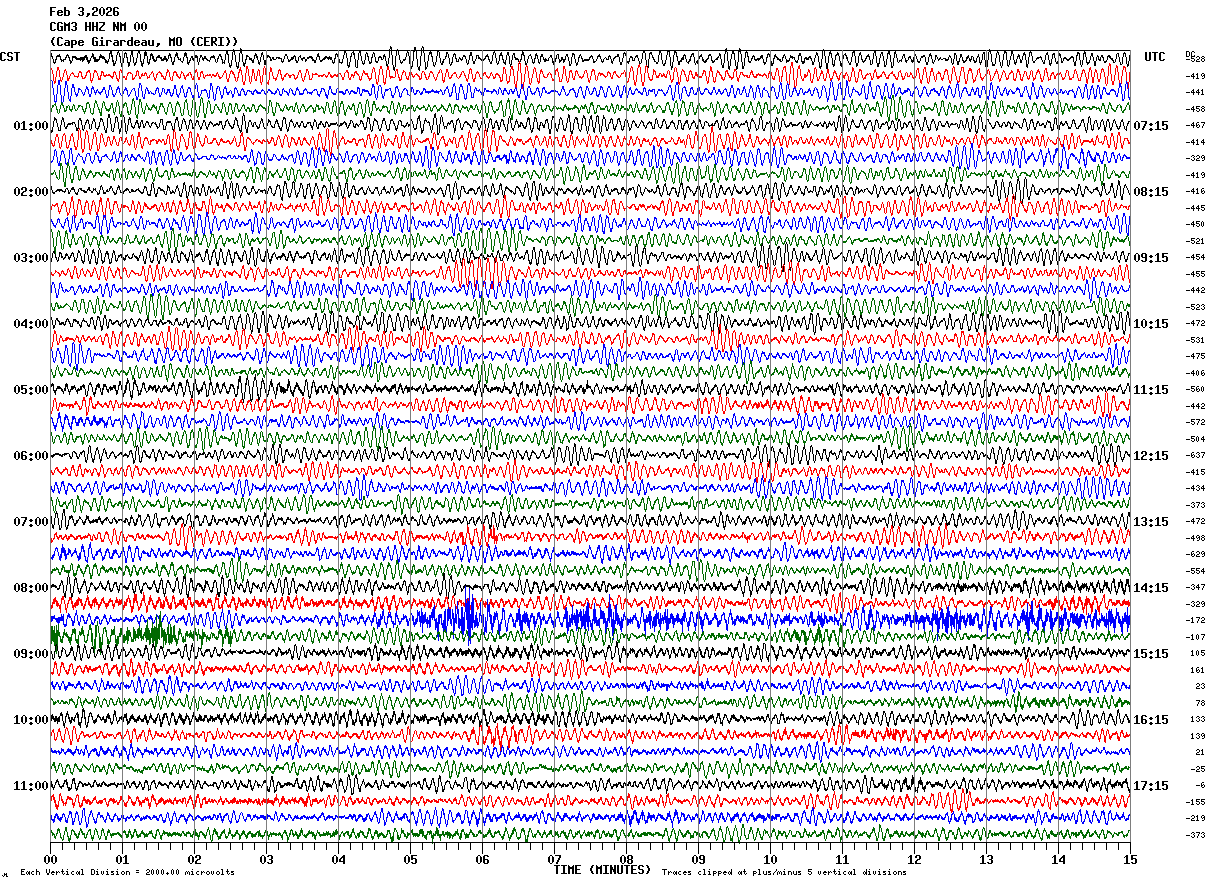Click the date text "Feb 3,2026"
This screenshot has width=1210, height=886.
tap(84, 12)
